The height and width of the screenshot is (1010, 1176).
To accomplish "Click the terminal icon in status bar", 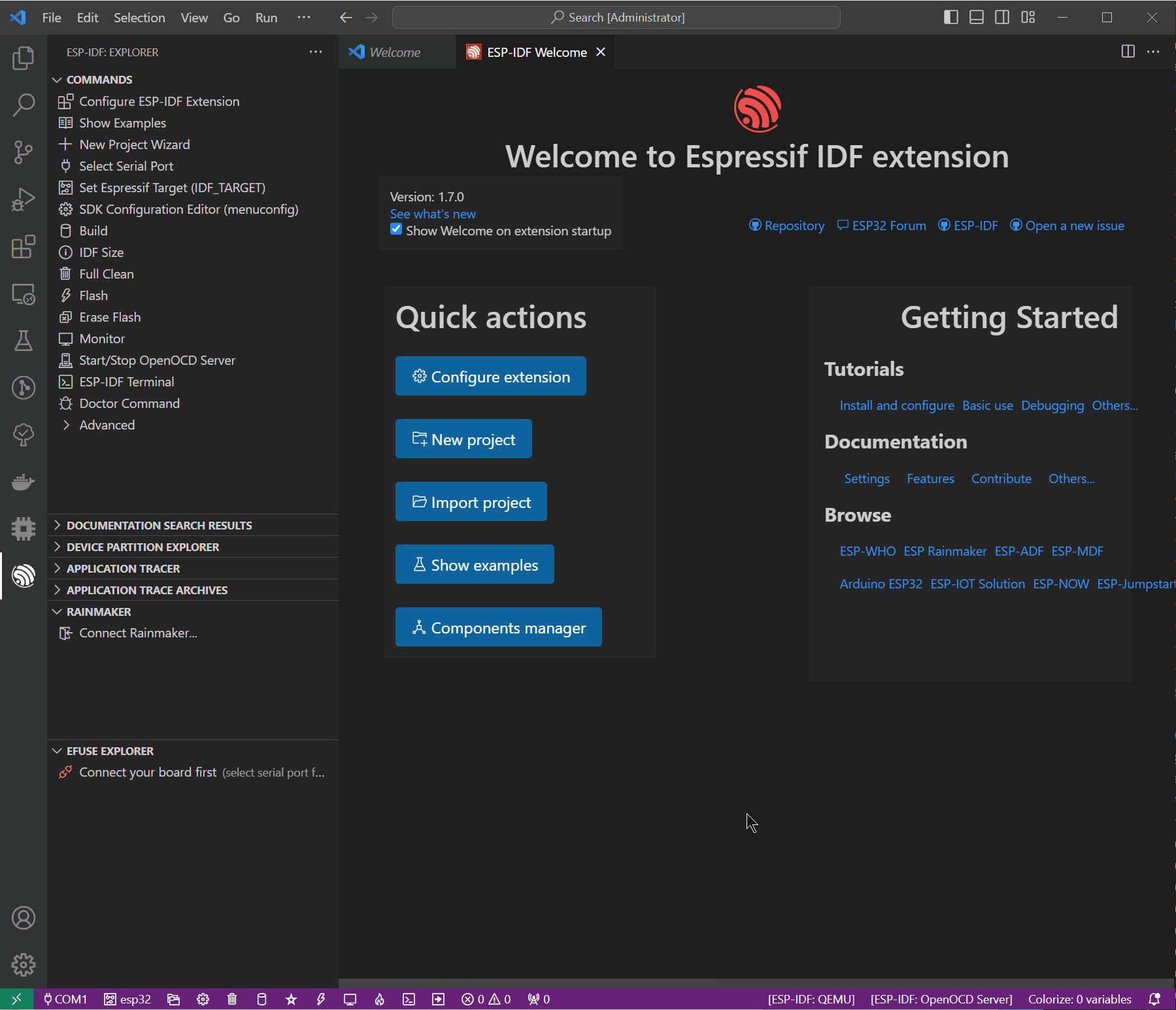I will (x=409, y=999).
